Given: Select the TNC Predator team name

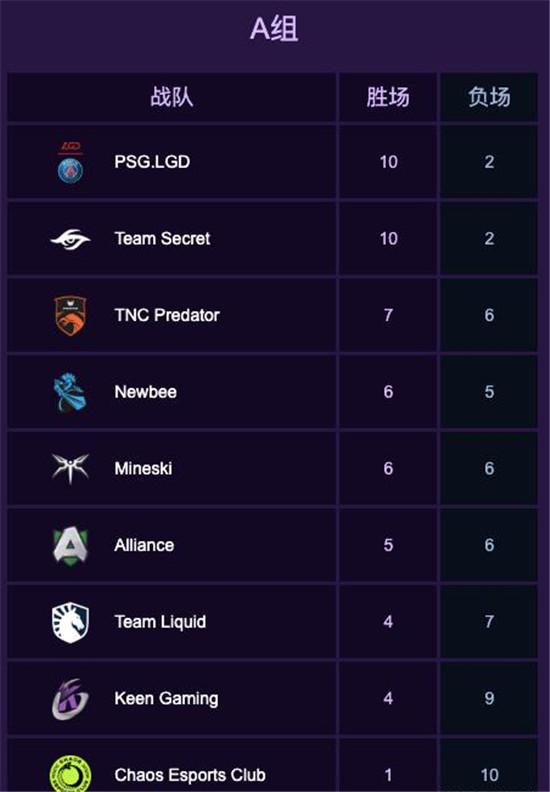Looking at the screenshot, I should [x=167, y=315].
